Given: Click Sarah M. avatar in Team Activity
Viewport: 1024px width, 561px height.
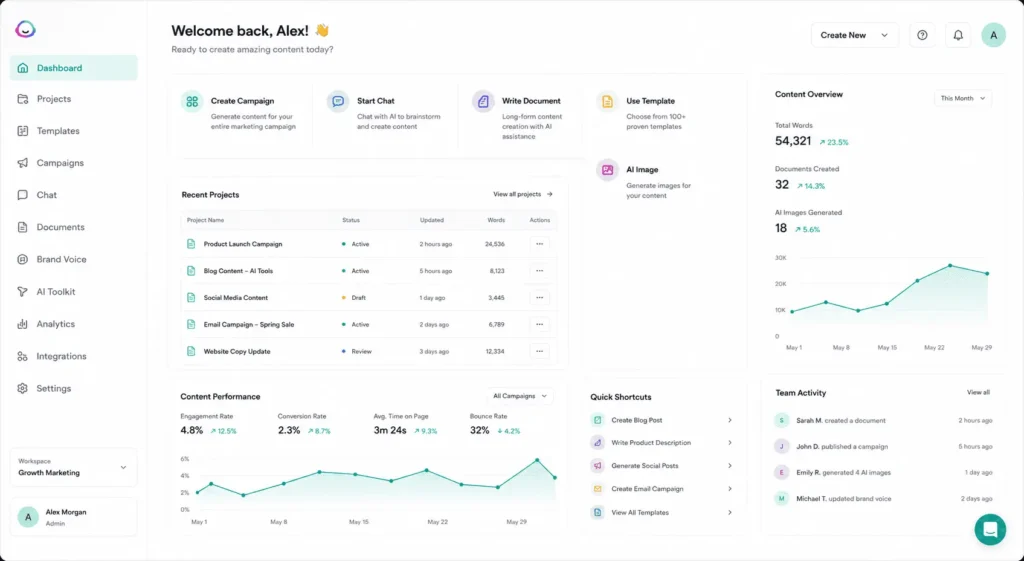Looking at the screenshot, I should pos(782,421).
